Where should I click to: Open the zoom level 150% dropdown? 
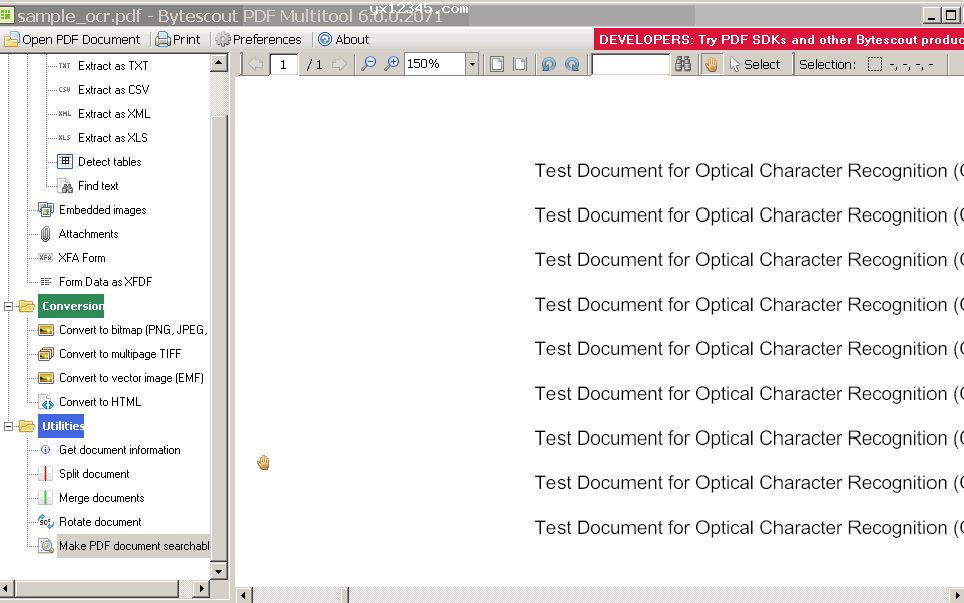[x=472, y=64]
